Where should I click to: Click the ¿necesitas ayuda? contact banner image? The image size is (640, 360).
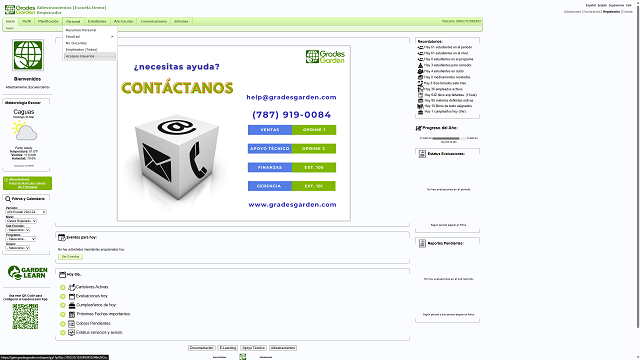234,133
